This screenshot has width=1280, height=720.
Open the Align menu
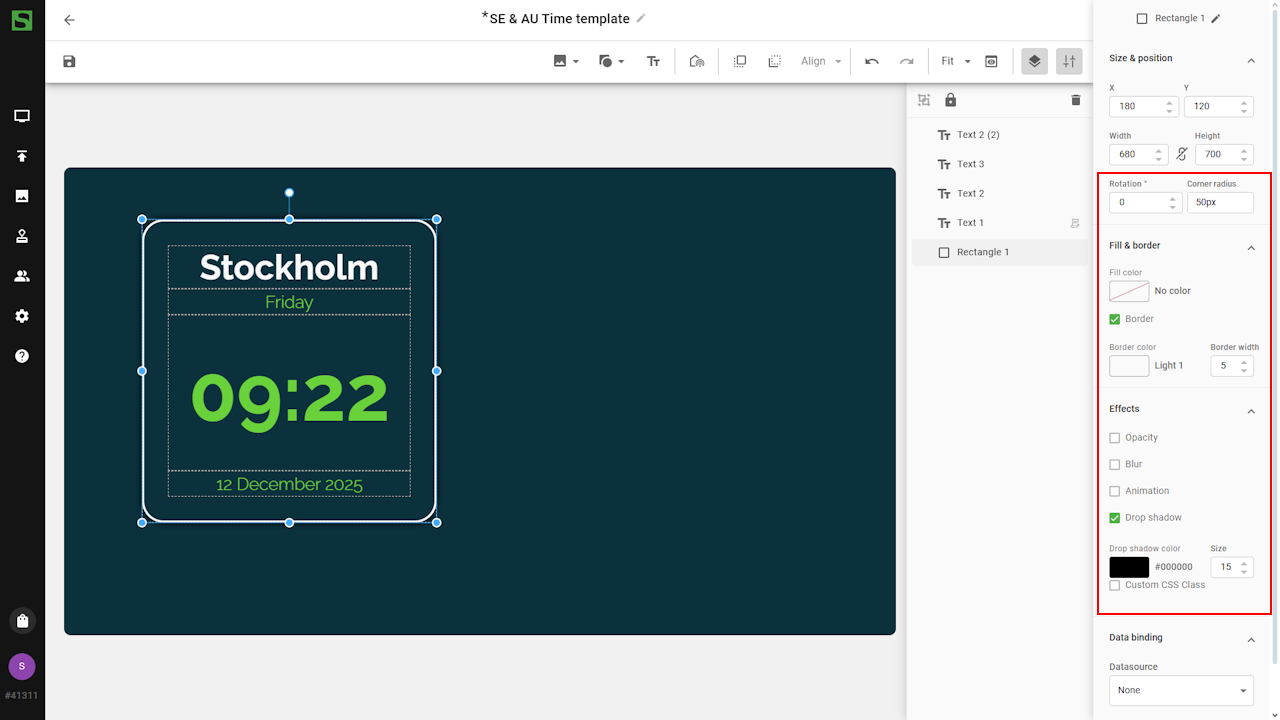pos(821,61)
